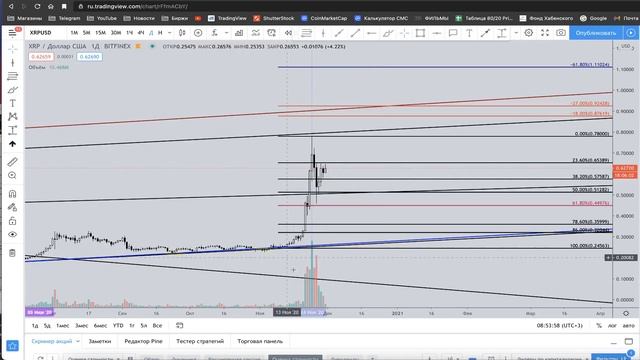This screenshot has height=360, width=640.
Task: Reload the browser page
Action: [x=37, y=6]
